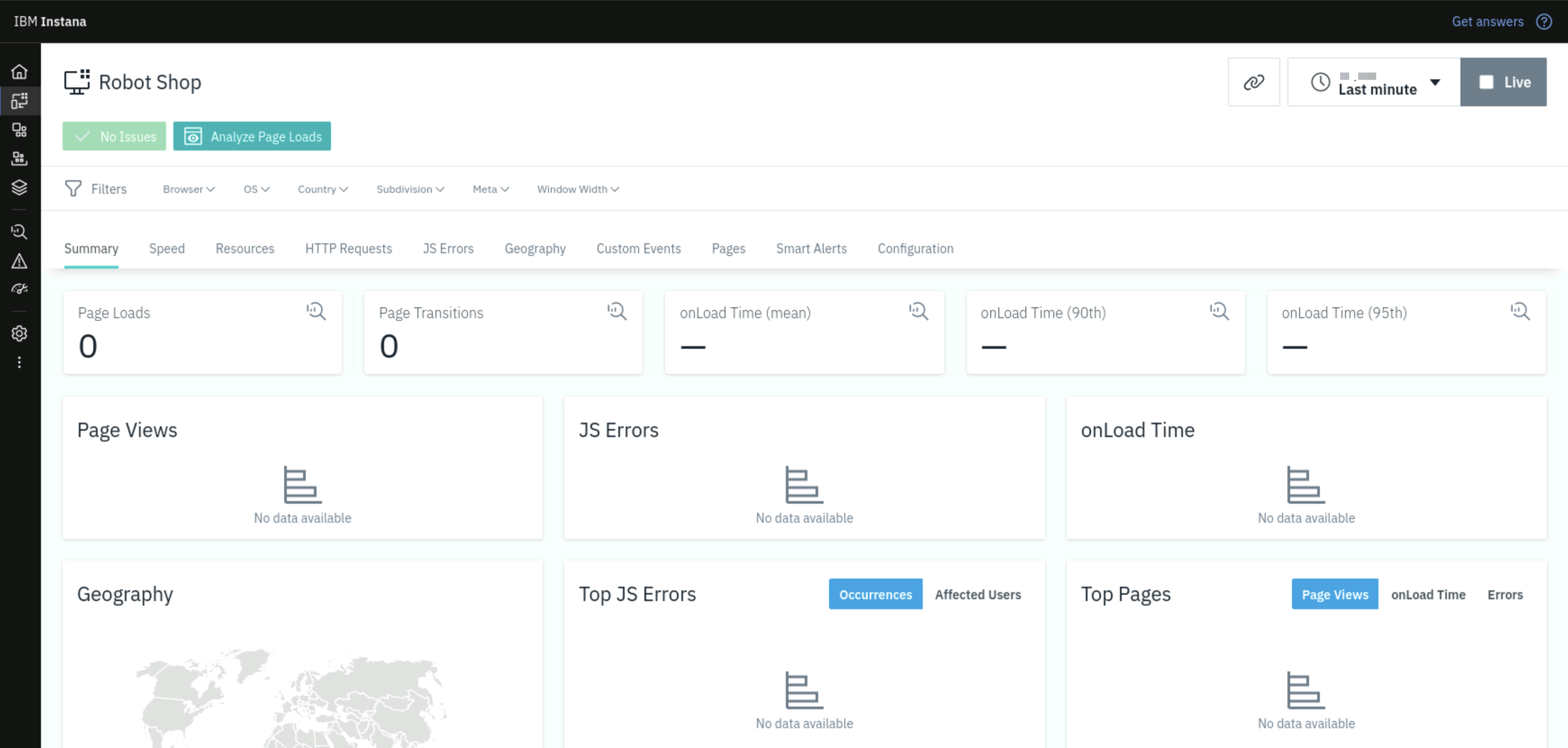Click the No Issues button

click(x=114, y=136)
